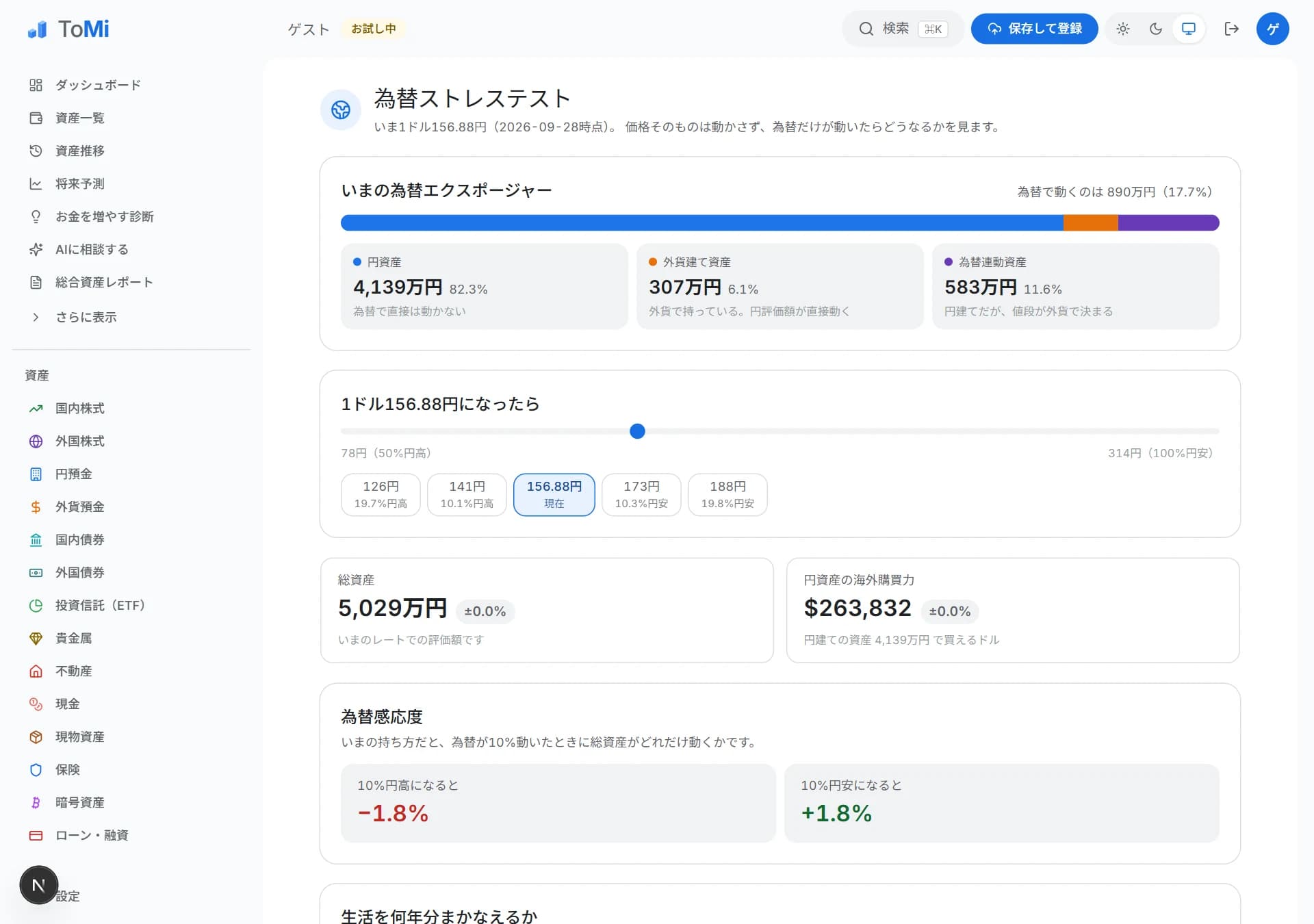This screenshot has height=924, width=1314.
Task: Open 総合資産レポート document icon
Action: click(x=36, y=282)
